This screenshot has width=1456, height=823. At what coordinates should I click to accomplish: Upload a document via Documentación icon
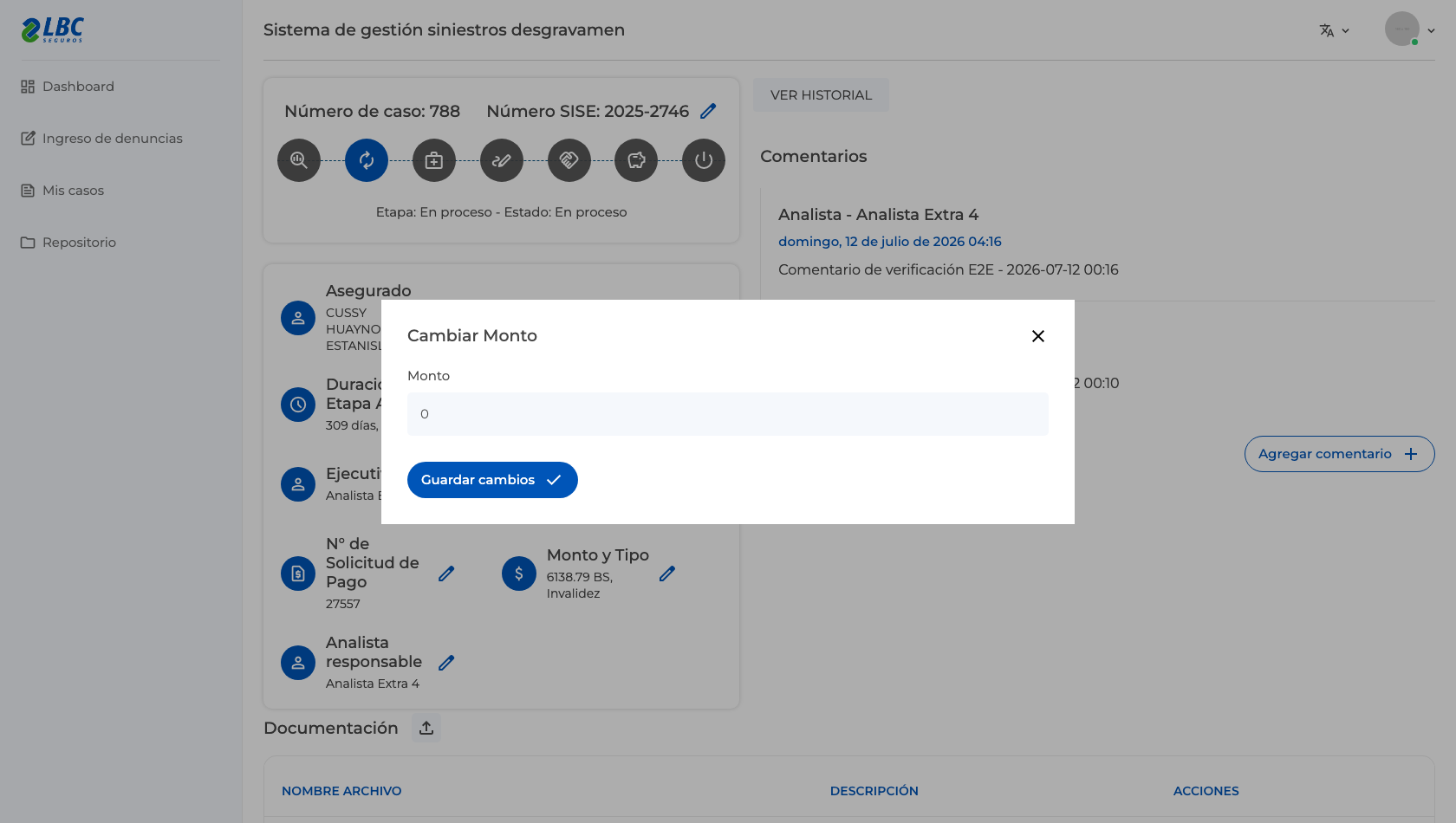[426, 729]
